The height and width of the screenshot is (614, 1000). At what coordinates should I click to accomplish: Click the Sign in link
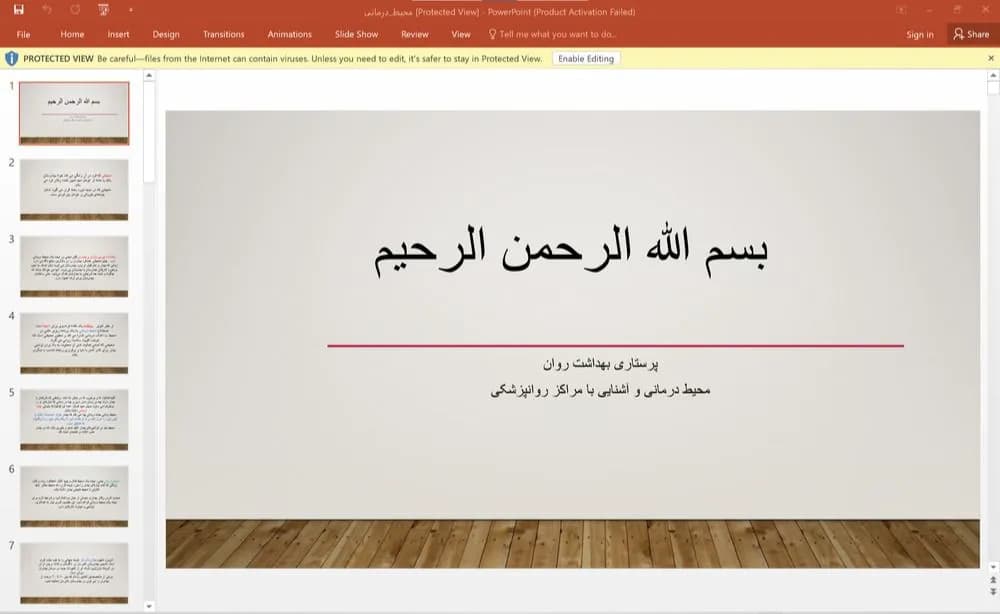[x=920, y=34]
